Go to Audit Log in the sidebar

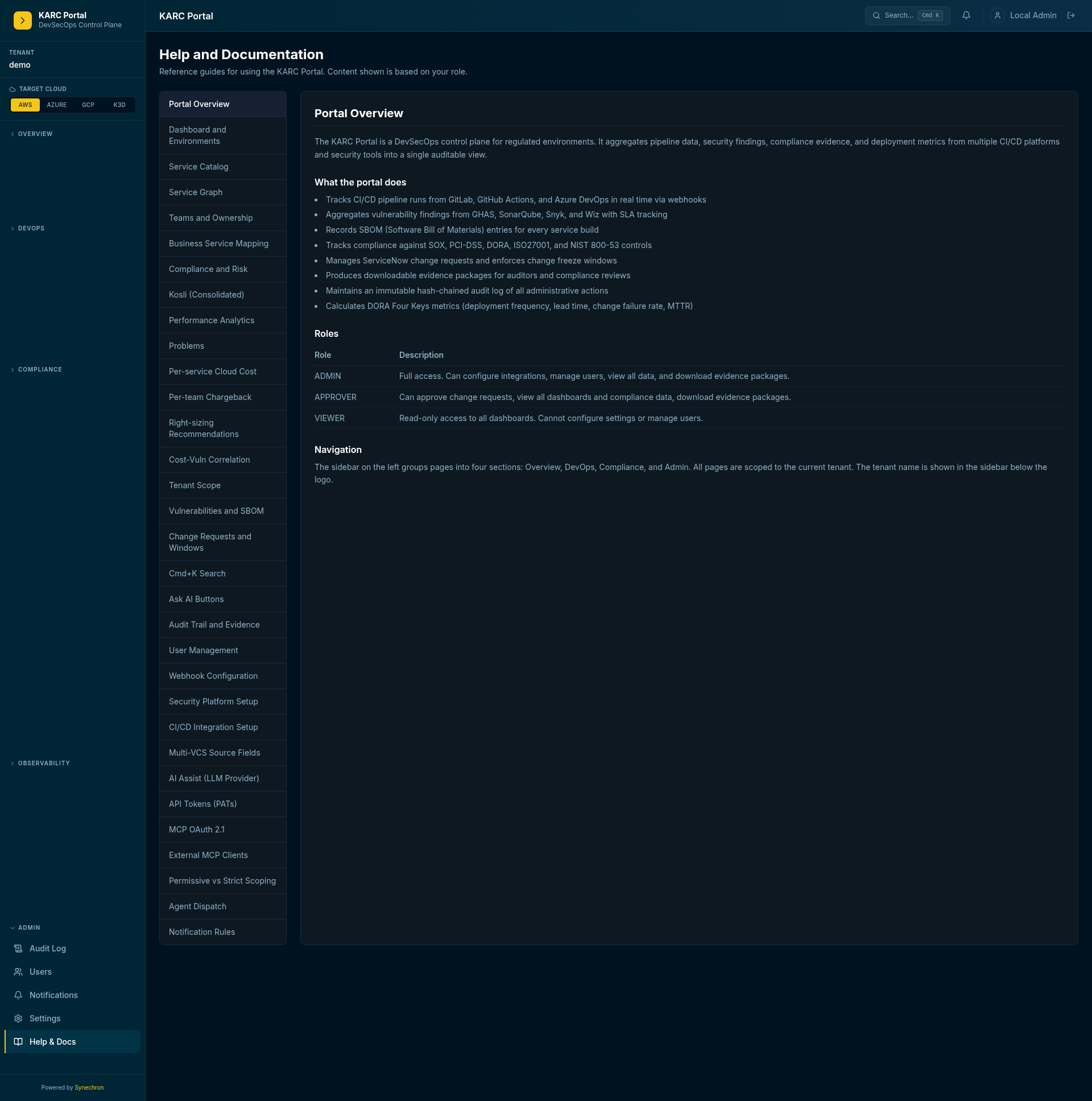[72, 949]
